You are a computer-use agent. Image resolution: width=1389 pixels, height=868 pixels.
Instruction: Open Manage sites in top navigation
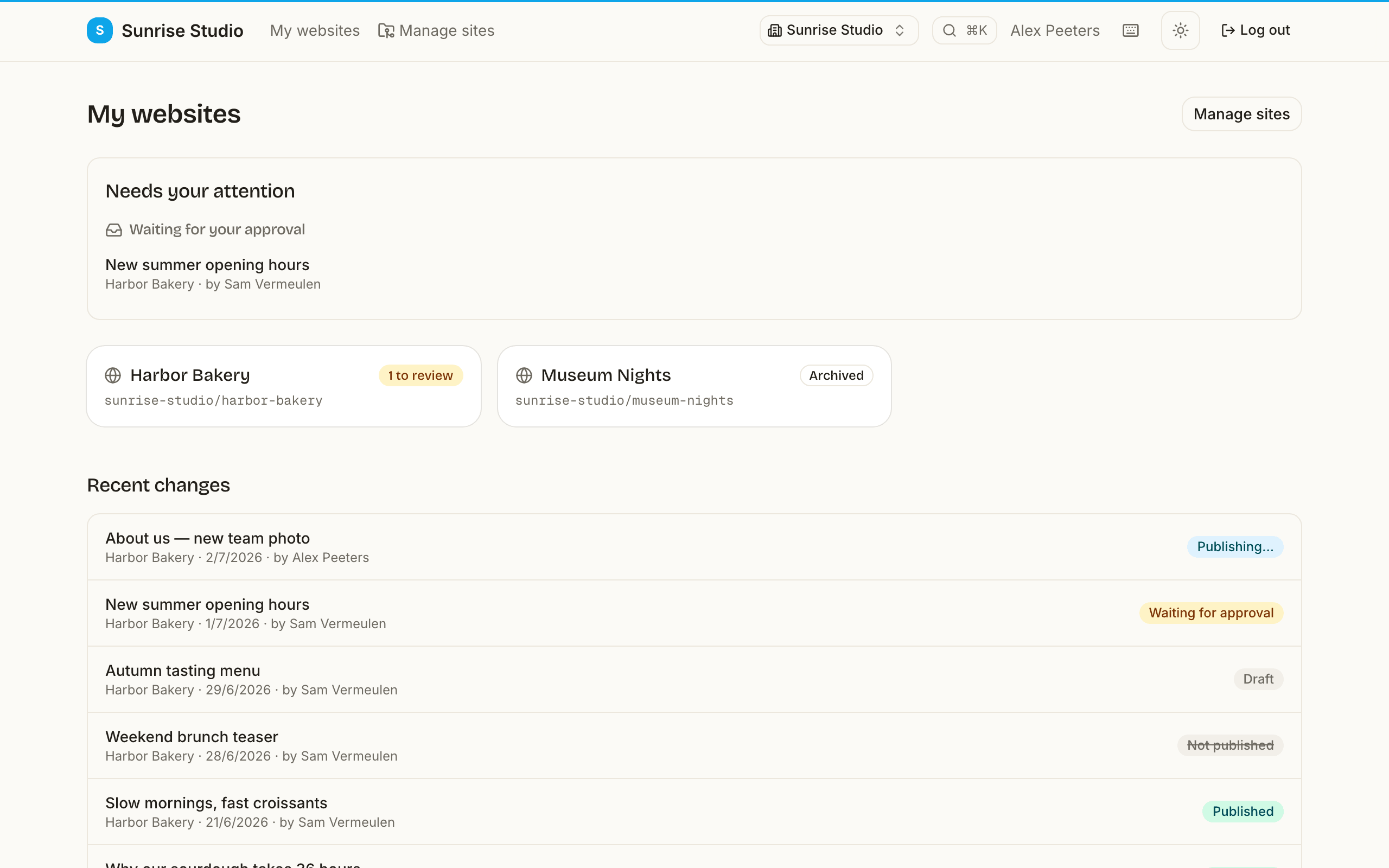click(436, 30)
